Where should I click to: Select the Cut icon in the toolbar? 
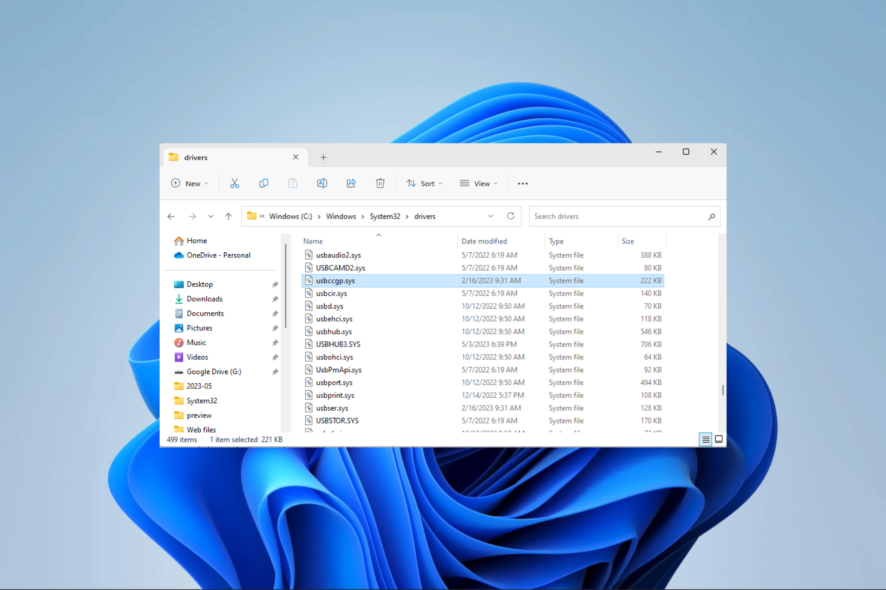tap(235, 183)
